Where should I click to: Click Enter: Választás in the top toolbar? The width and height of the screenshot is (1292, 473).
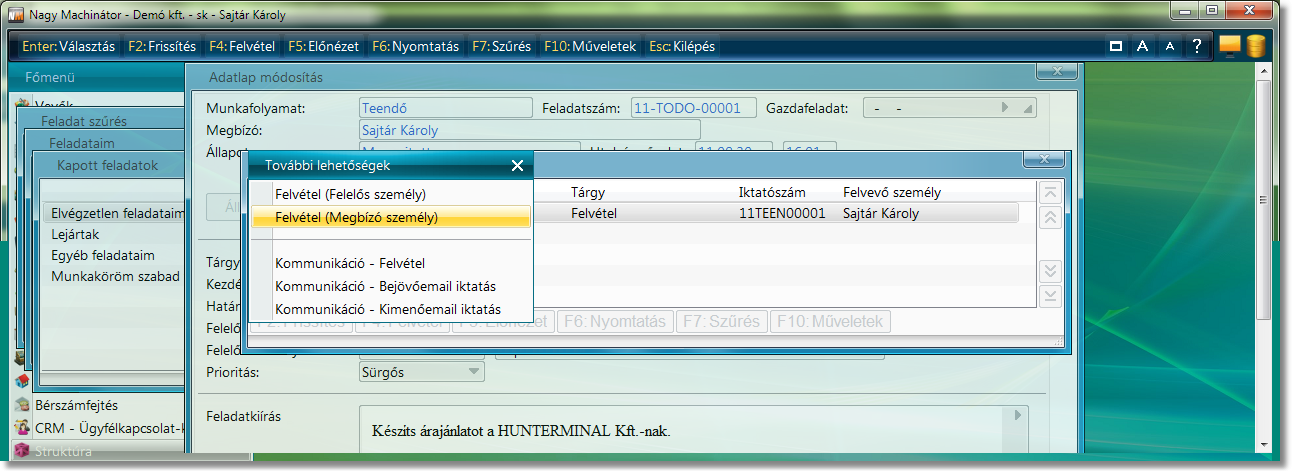click(x=68, y=46)
